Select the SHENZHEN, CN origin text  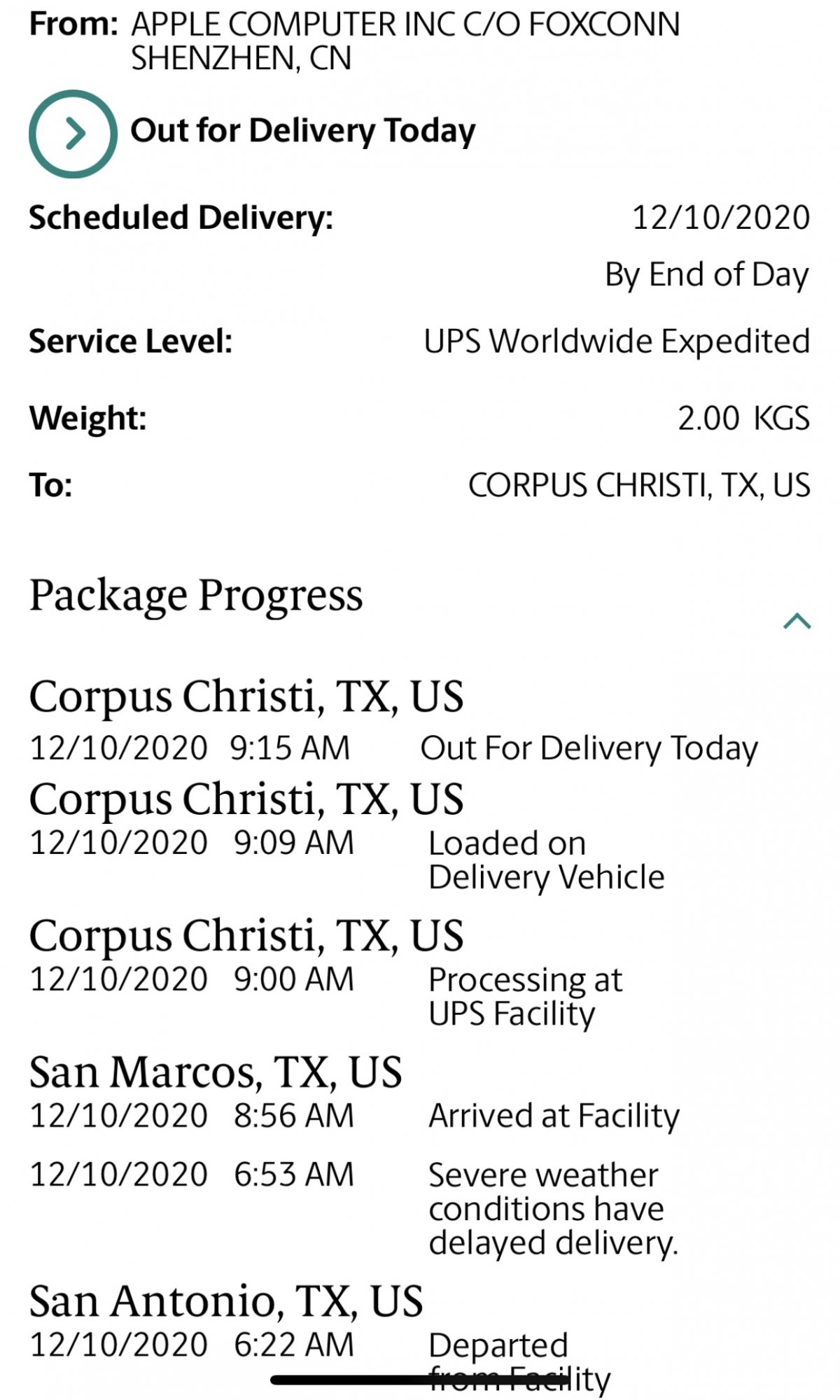[241, 58]
